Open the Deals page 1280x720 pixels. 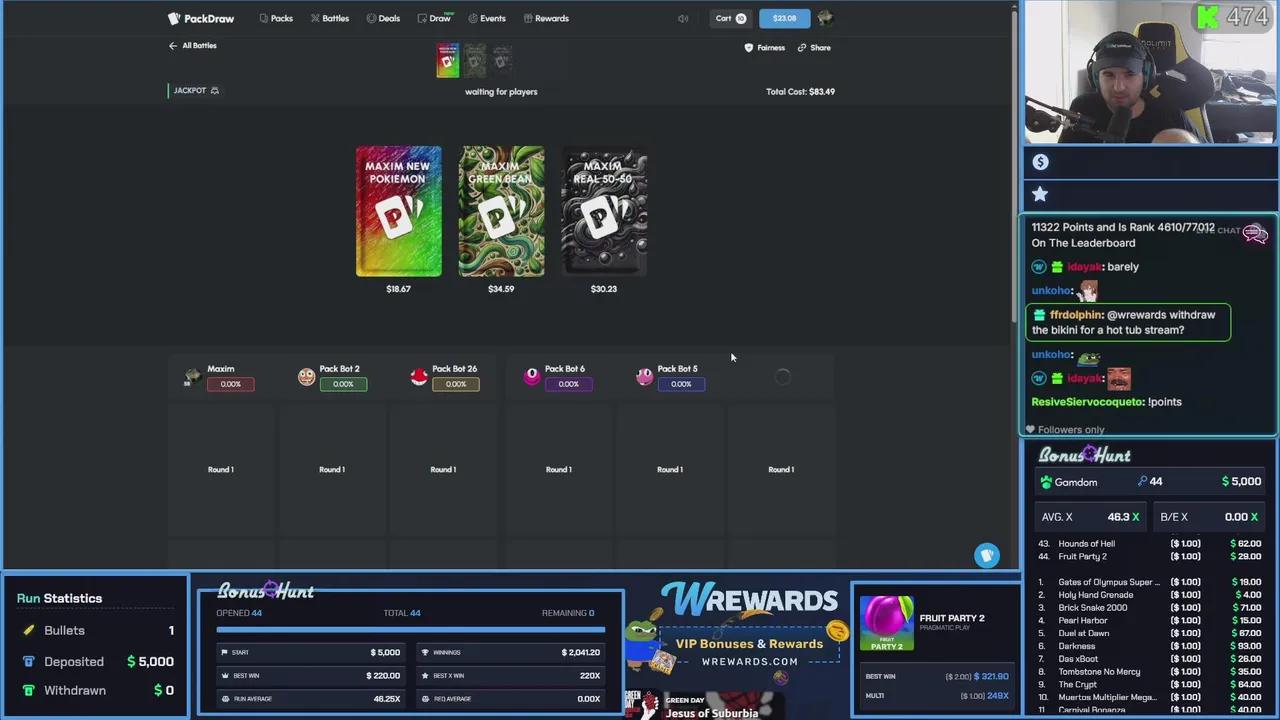383,18
